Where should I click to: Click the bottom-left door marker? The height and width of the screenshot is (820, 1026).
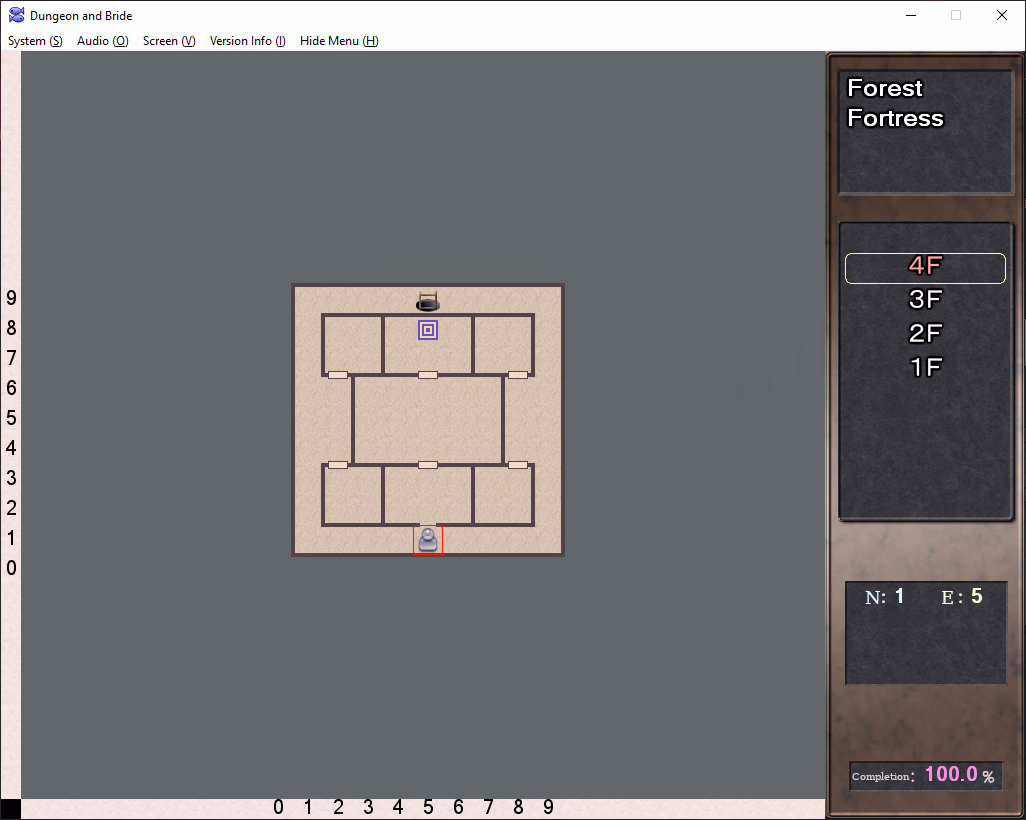click(338, 465)
